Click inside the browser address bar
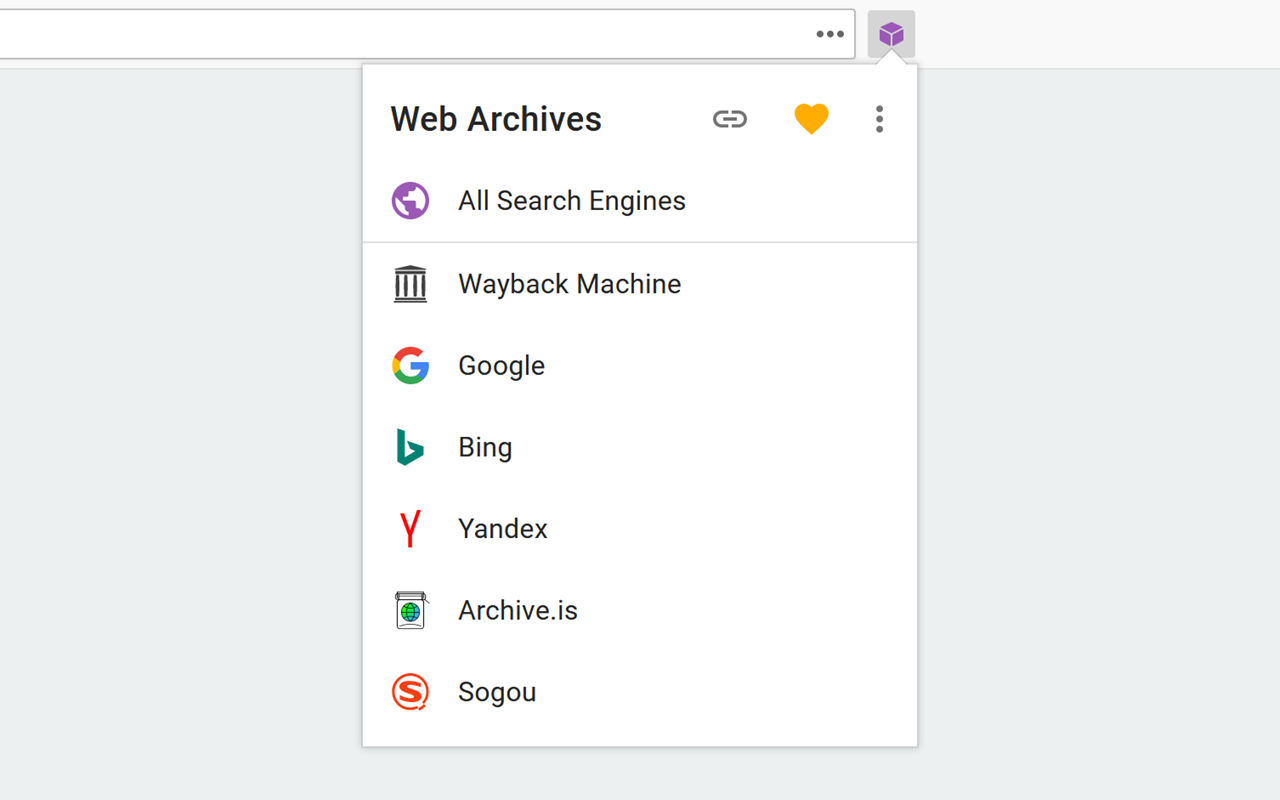1280x800 pixels. (x=400, y=34)
